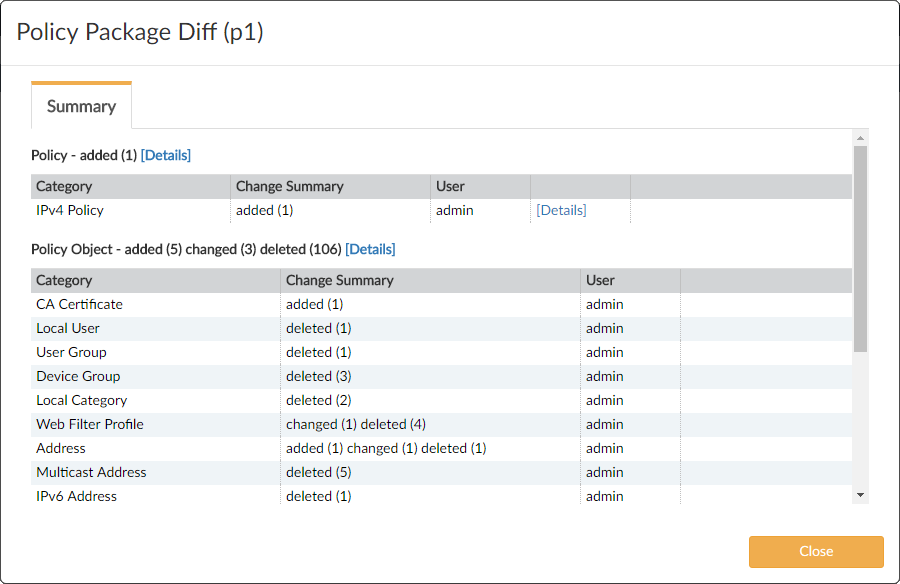Open Details link beside Policy Object heading
The width and height of the screenshot is (900, 584).
coord(370,249)
